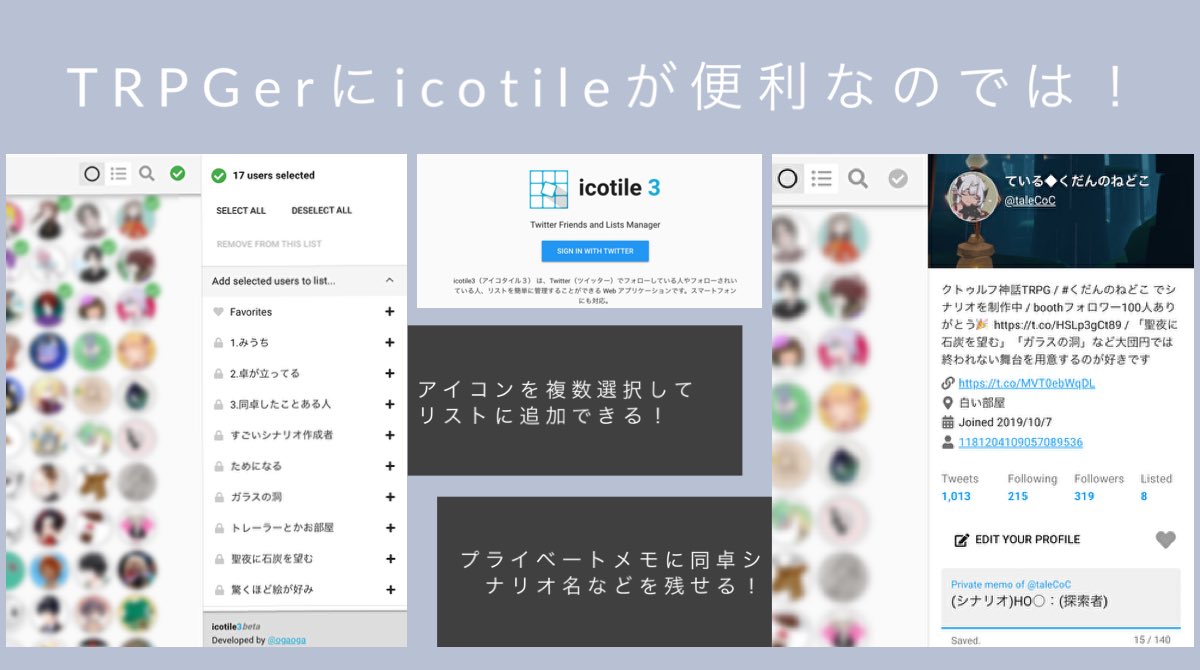Click SIGN IN WITH TWITTER
Image resolution: width=1200 pixels, height=670 pixels.
pos(595,251)
